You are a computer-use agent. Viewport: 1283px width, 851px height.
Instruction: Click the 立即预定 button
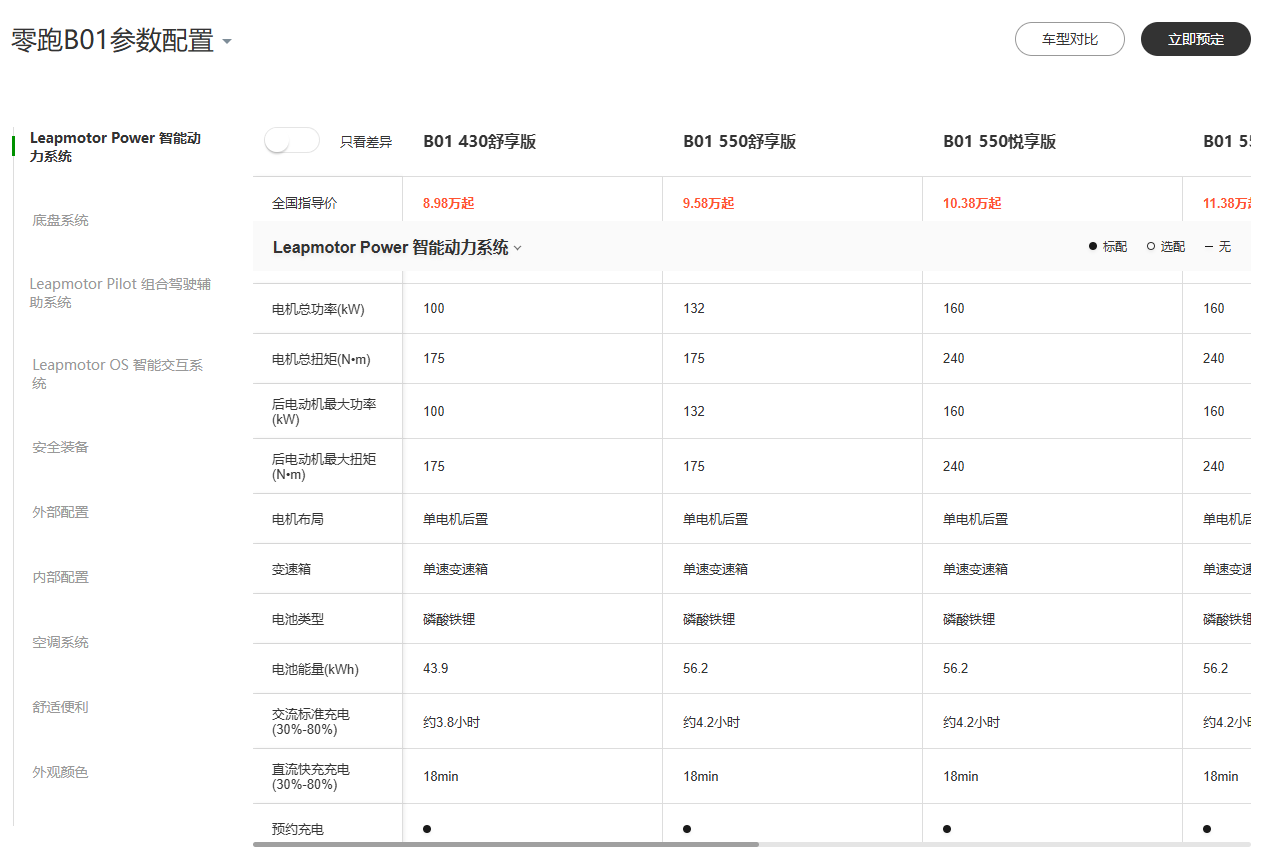[x=1196, y=39]
